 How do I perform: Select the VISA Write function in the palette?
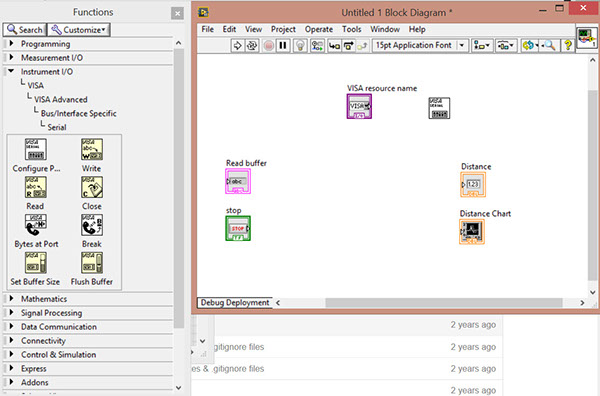[91, 149]
